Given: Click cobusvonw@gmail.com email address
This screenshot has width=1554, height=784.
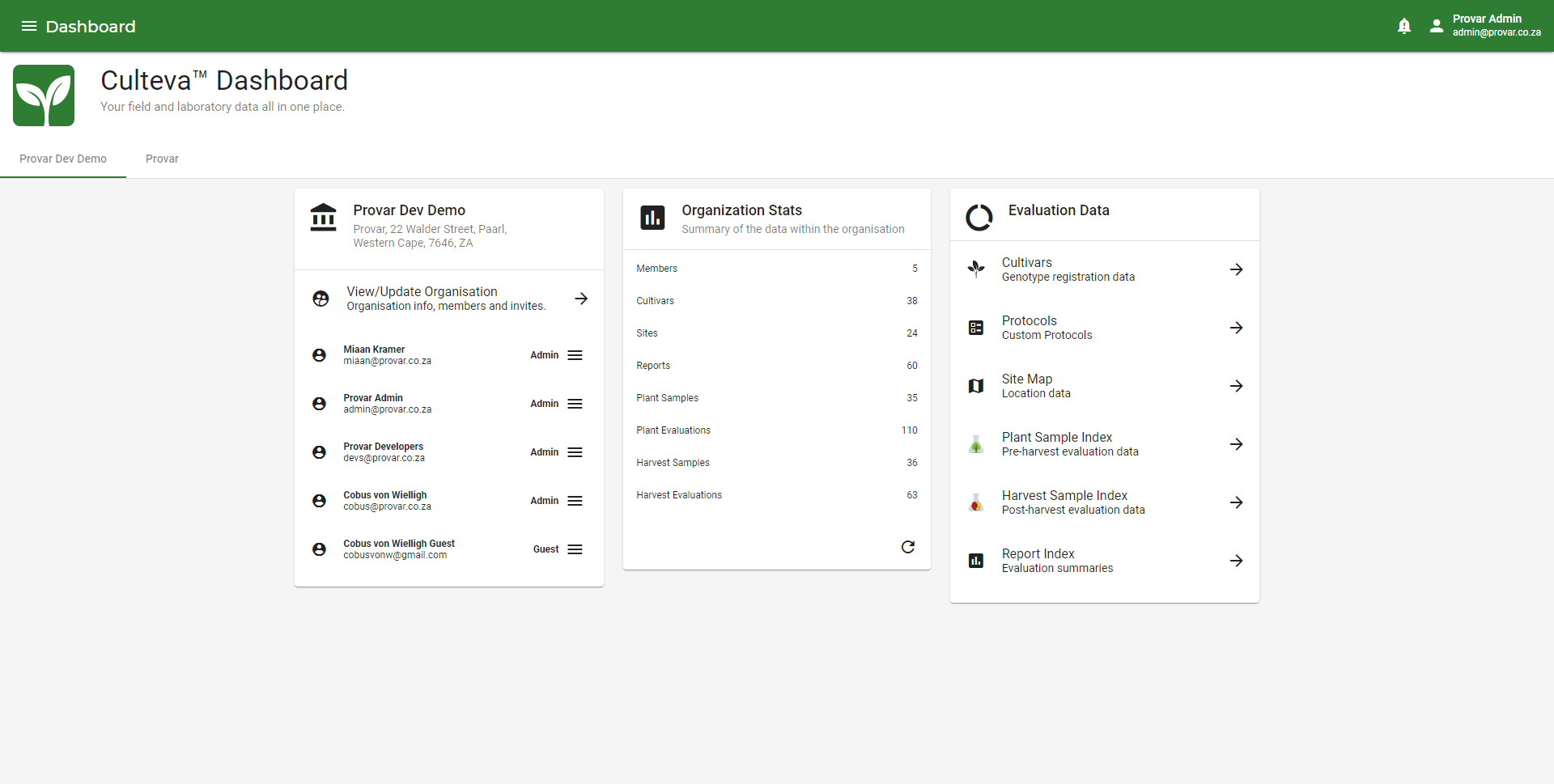Looking at the screenshot, I should [395, 556].
